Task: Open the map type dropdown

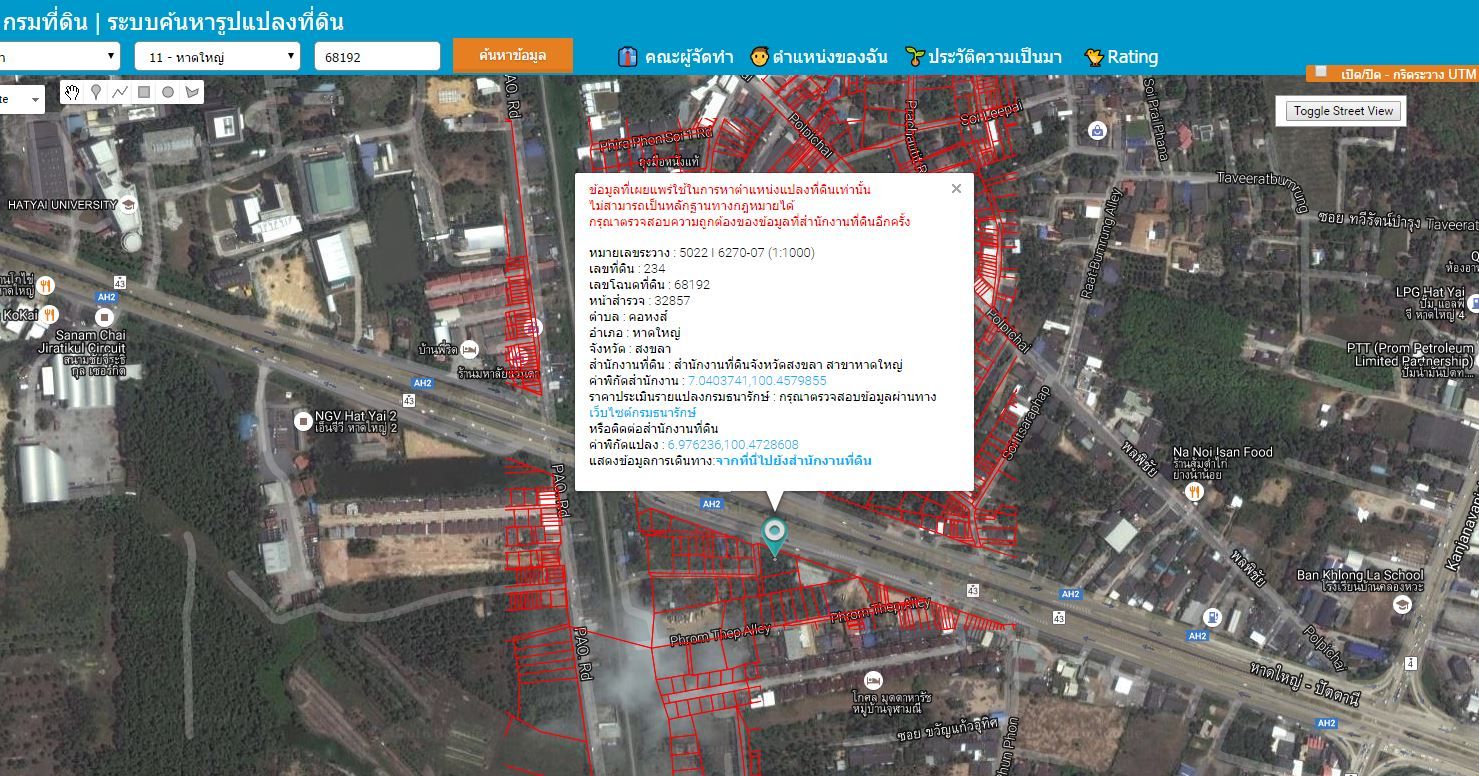Action: [21, 99]
